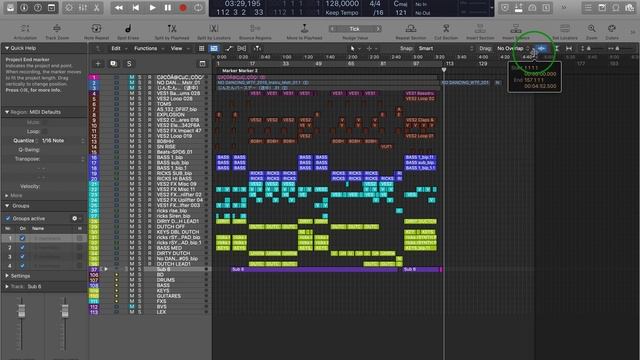
Task: Toggle the Flex show/hide icon
Action: pos(242,49)
